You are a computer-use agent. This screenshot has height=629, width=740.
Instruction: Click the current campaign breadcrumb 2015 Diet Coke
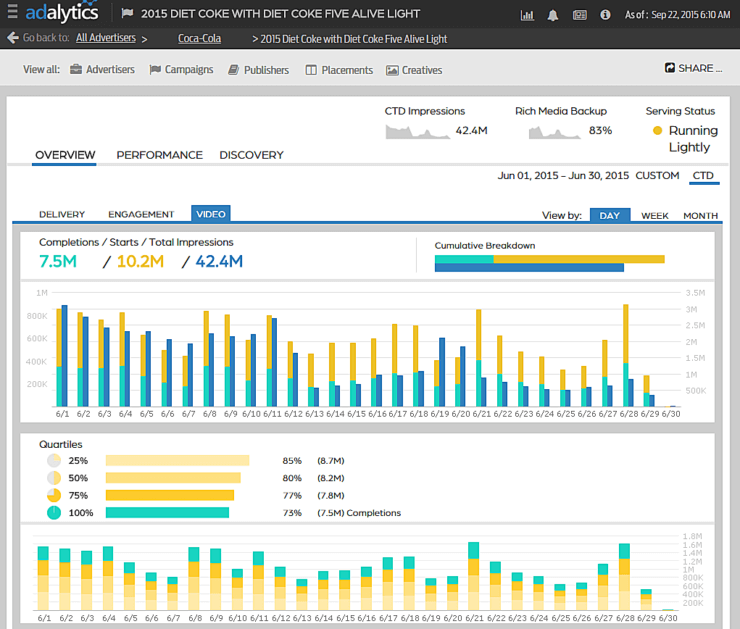point(353,39)
